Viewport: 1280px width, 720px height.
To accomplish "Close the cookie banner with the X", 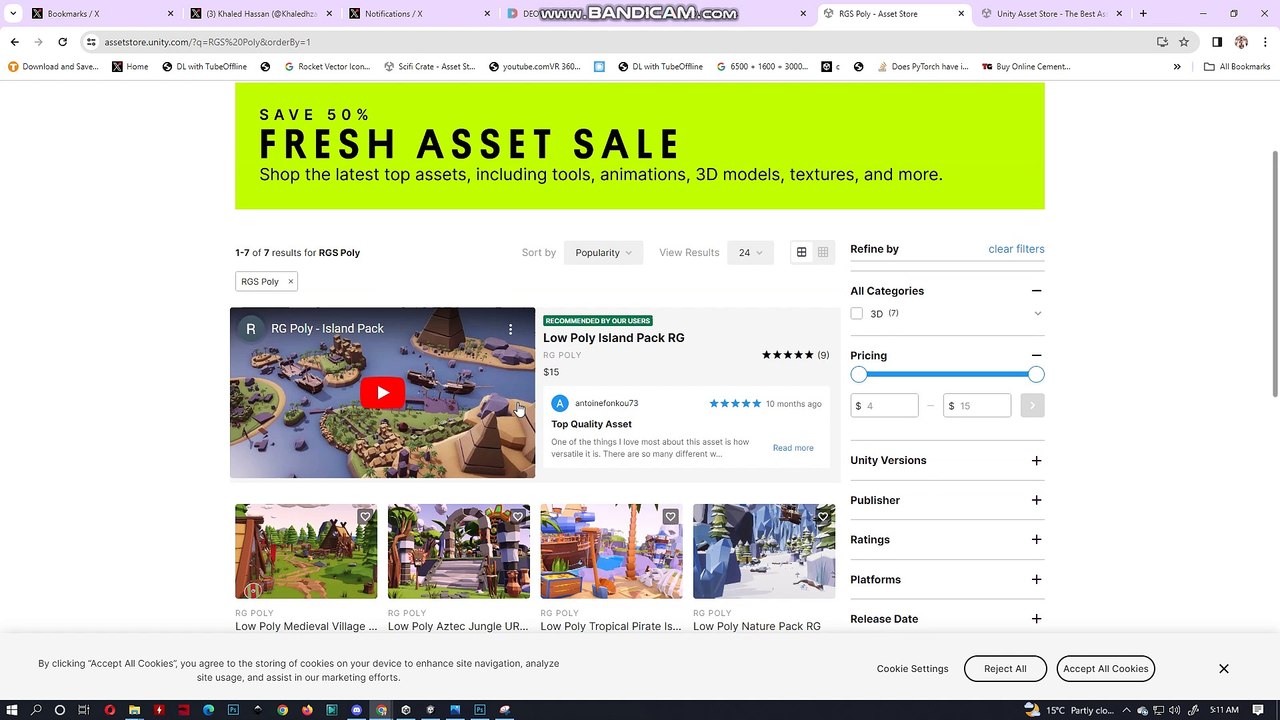I will tap(1223, 668).
